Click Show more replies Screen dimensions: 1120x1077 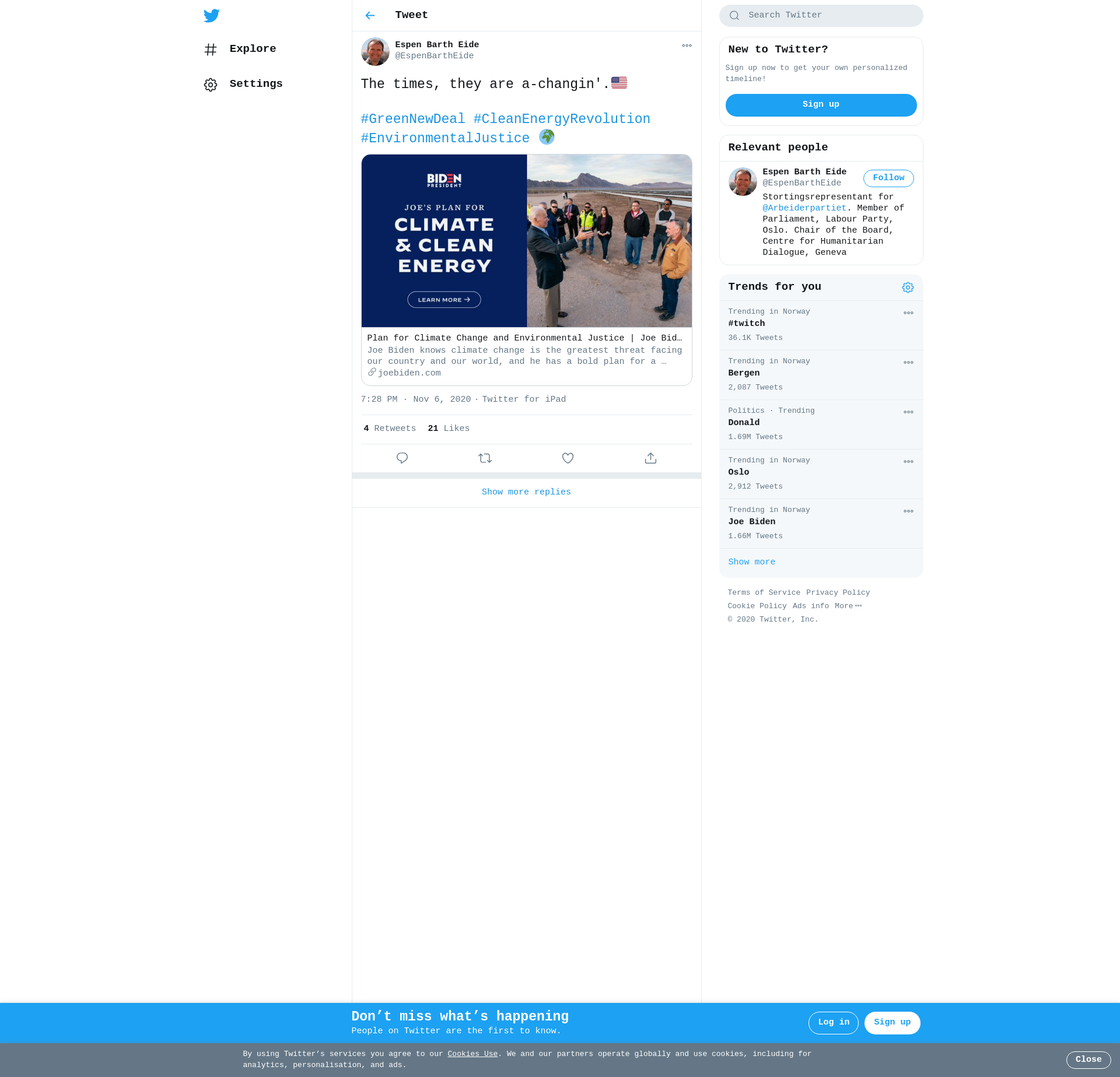point(526,492)
